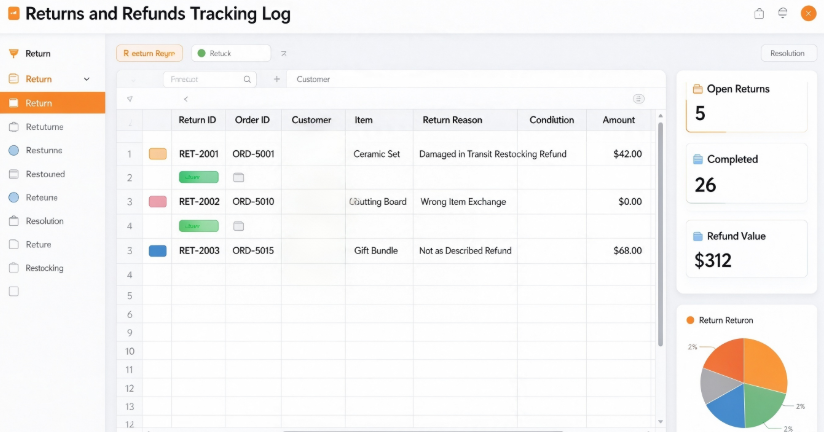824x432 pixels.
Task: Sort by the Return ID column header
Action: [x=197, y=120]
